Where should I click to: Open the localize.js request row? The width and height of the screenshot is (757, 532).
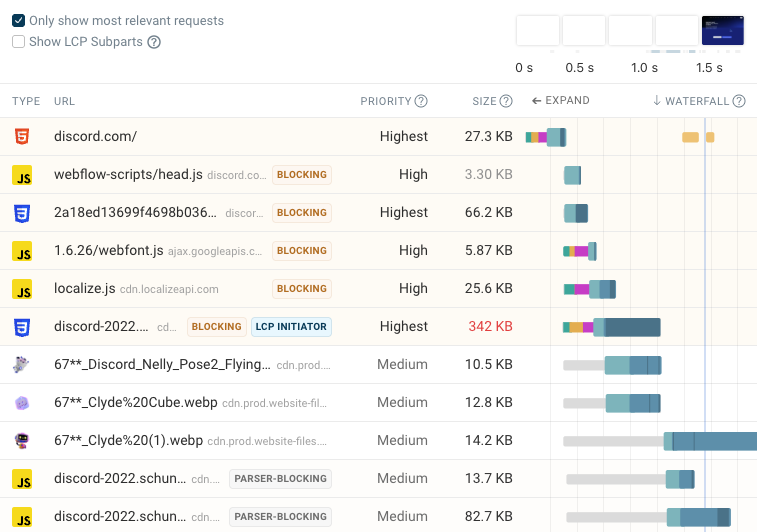[87, 289]
